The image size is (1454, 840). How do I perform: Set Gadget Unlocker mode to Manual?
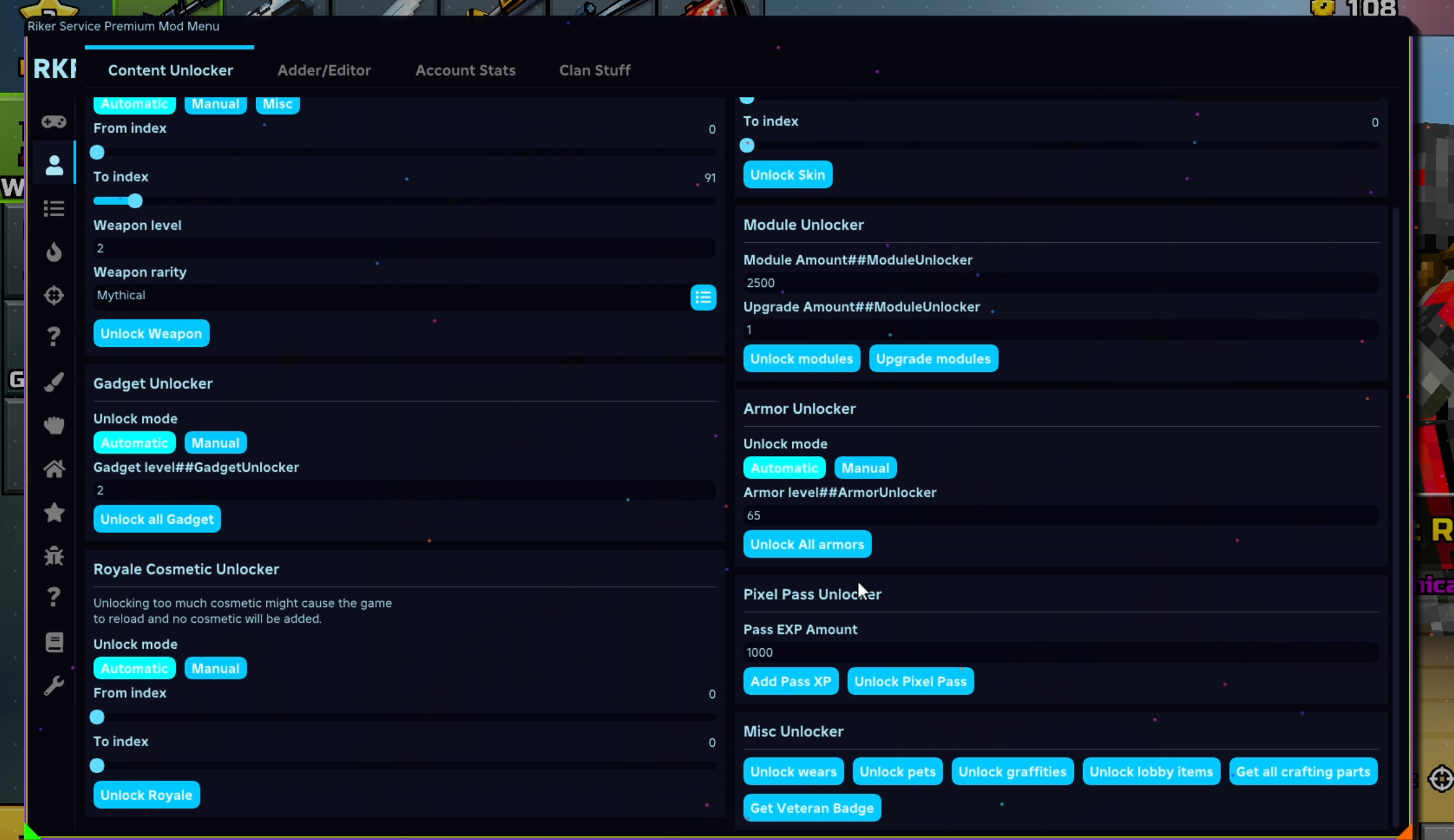215,443
